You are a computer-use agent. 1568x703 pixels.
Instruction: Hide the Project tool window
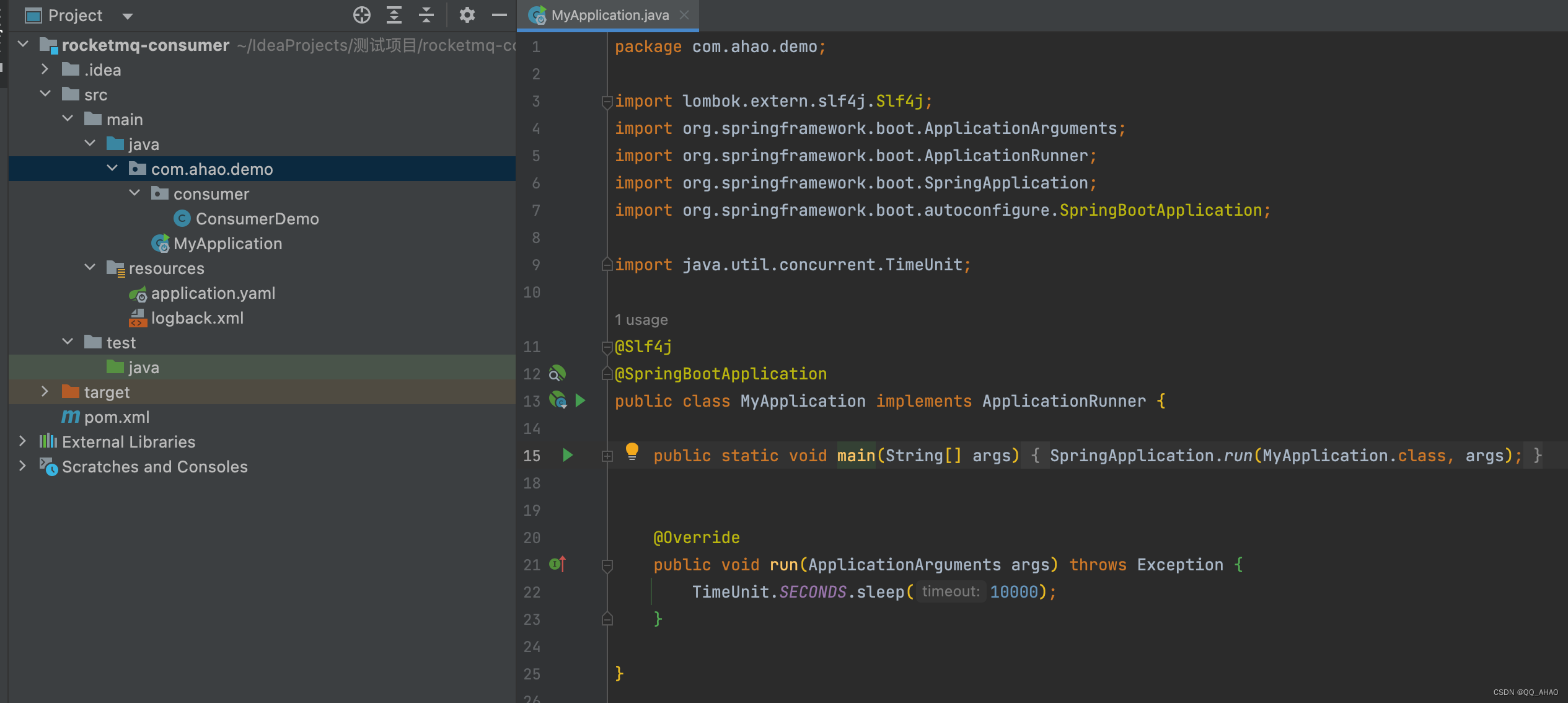tap(500, 15)
